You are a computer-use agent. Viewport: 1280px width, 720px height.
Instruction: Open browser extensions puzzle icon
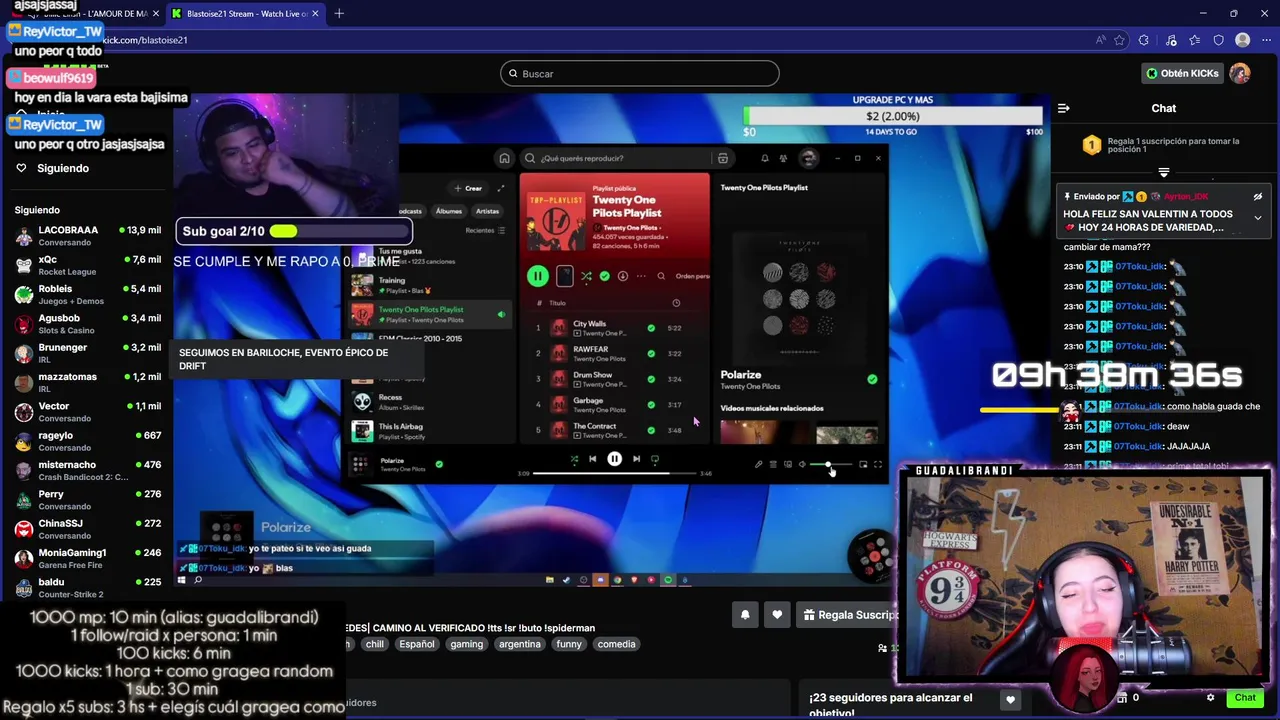tap(1144, 40)
